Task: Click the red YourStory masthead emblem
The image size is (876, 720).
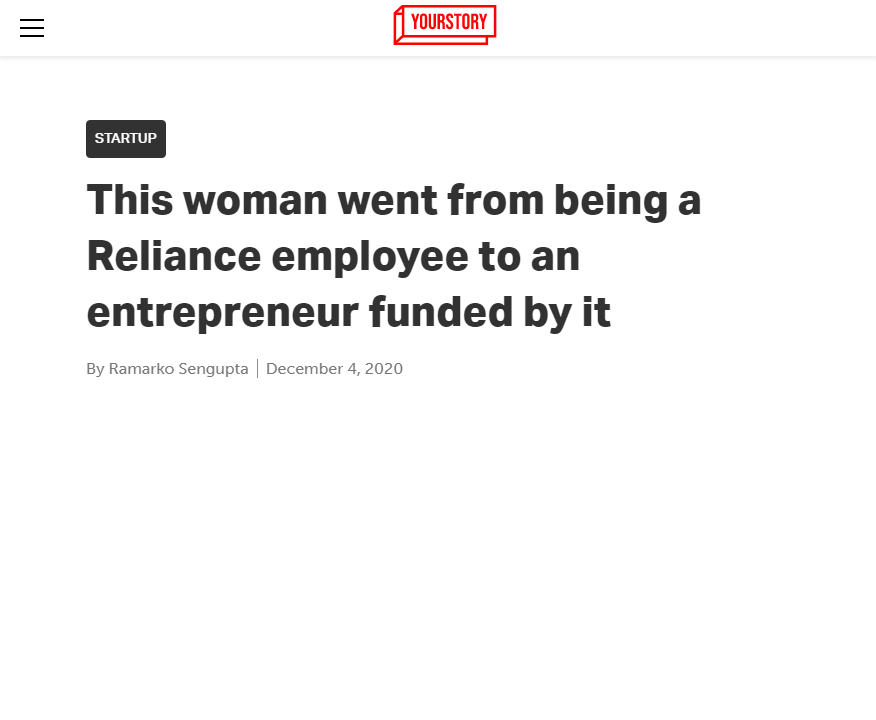Action: (444, 24)
